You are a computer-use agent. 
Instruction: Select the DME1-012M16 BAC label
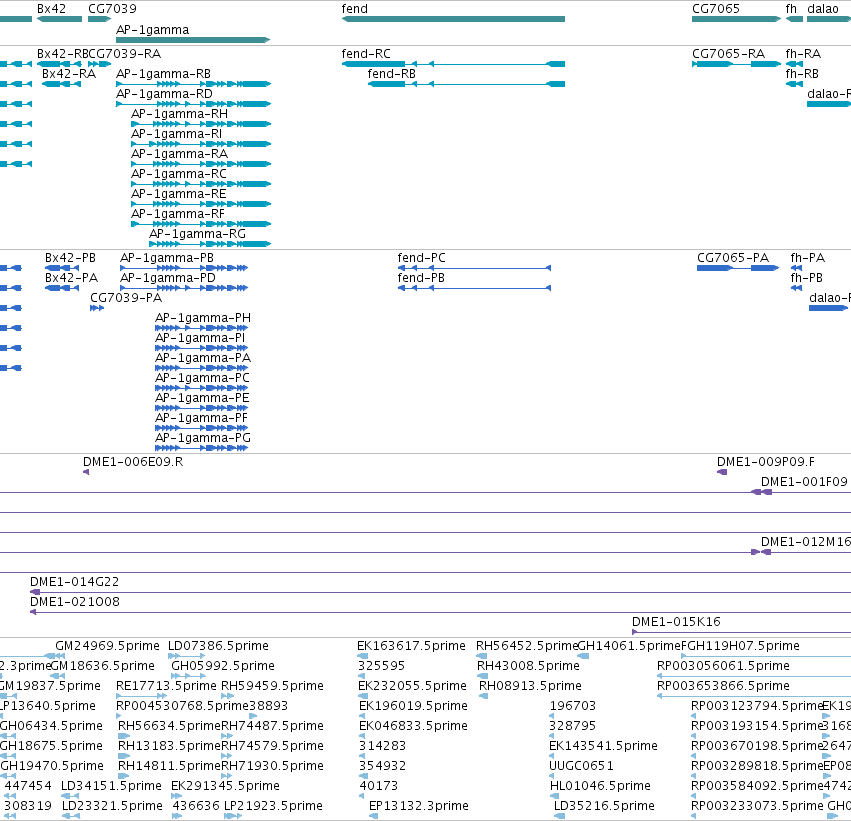806,542
